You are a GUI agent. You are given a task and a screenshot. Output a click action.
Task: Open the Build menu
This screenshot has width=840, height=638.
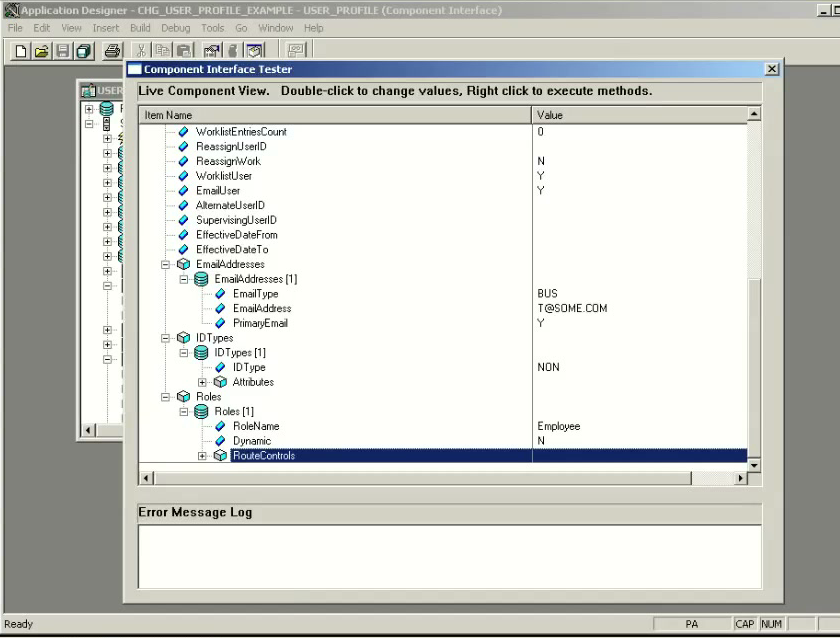pyautogui.click(x=140, y=28)
